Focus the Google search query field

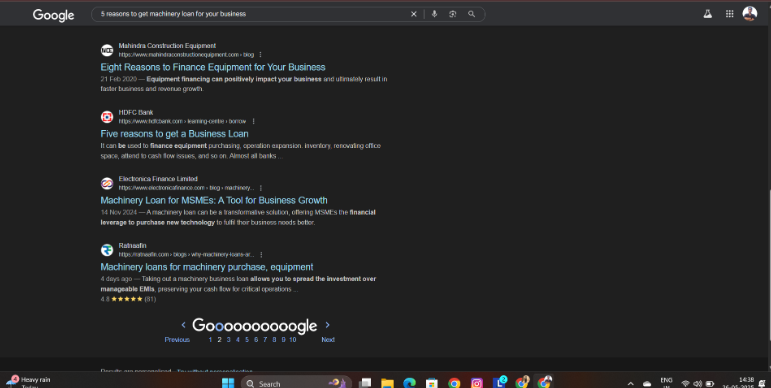(x=253, y=14)
